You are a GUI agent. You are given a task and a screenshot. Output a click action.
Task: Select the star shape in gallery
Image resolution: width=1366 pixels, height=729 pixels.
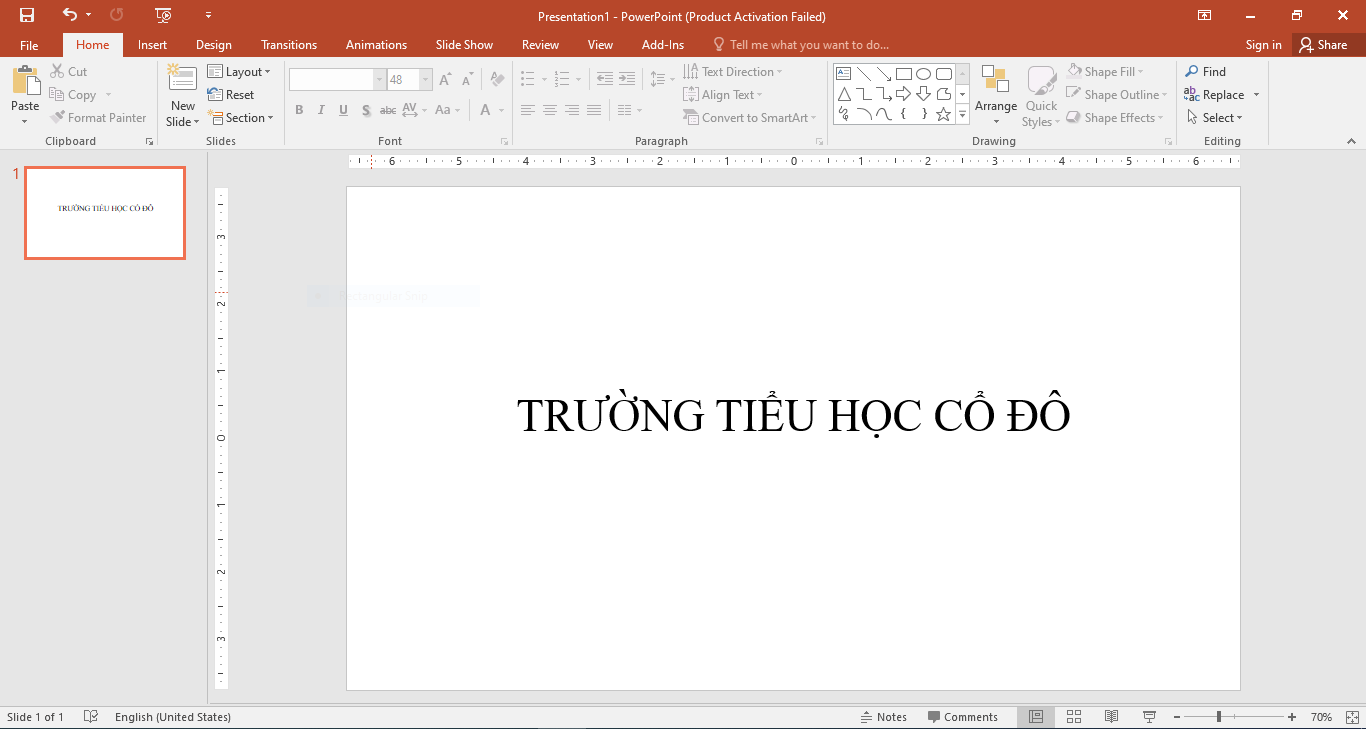943,115
